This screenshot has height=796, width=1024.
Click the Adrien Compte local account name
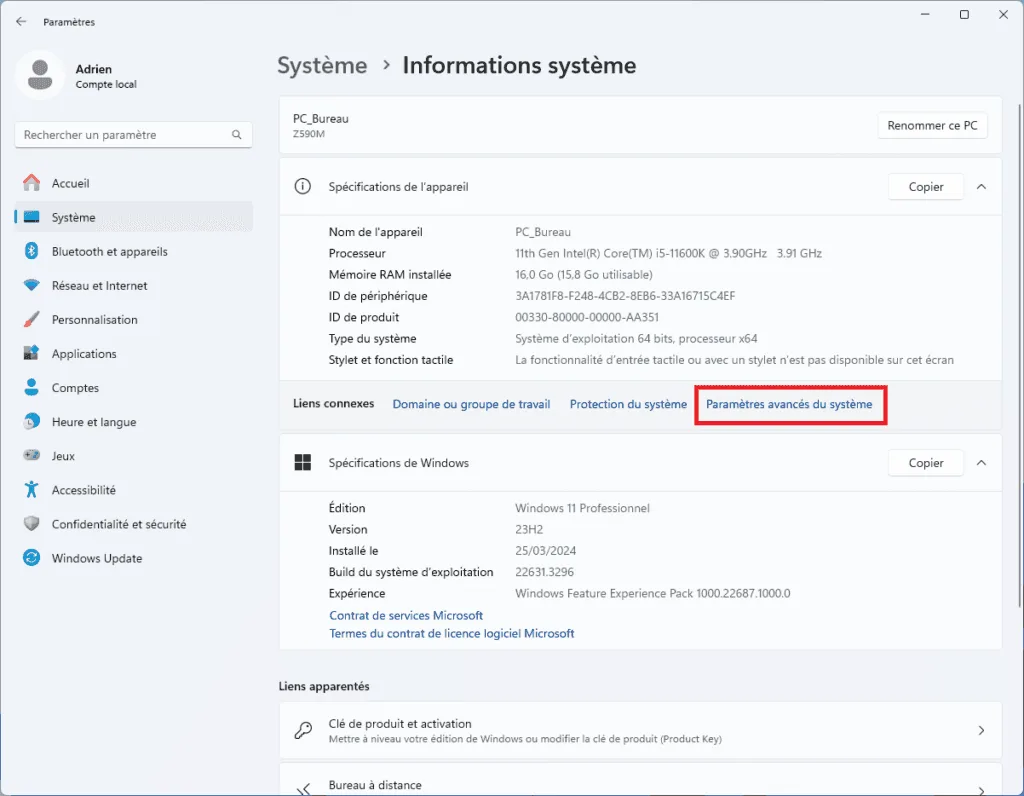coord(106,76)
